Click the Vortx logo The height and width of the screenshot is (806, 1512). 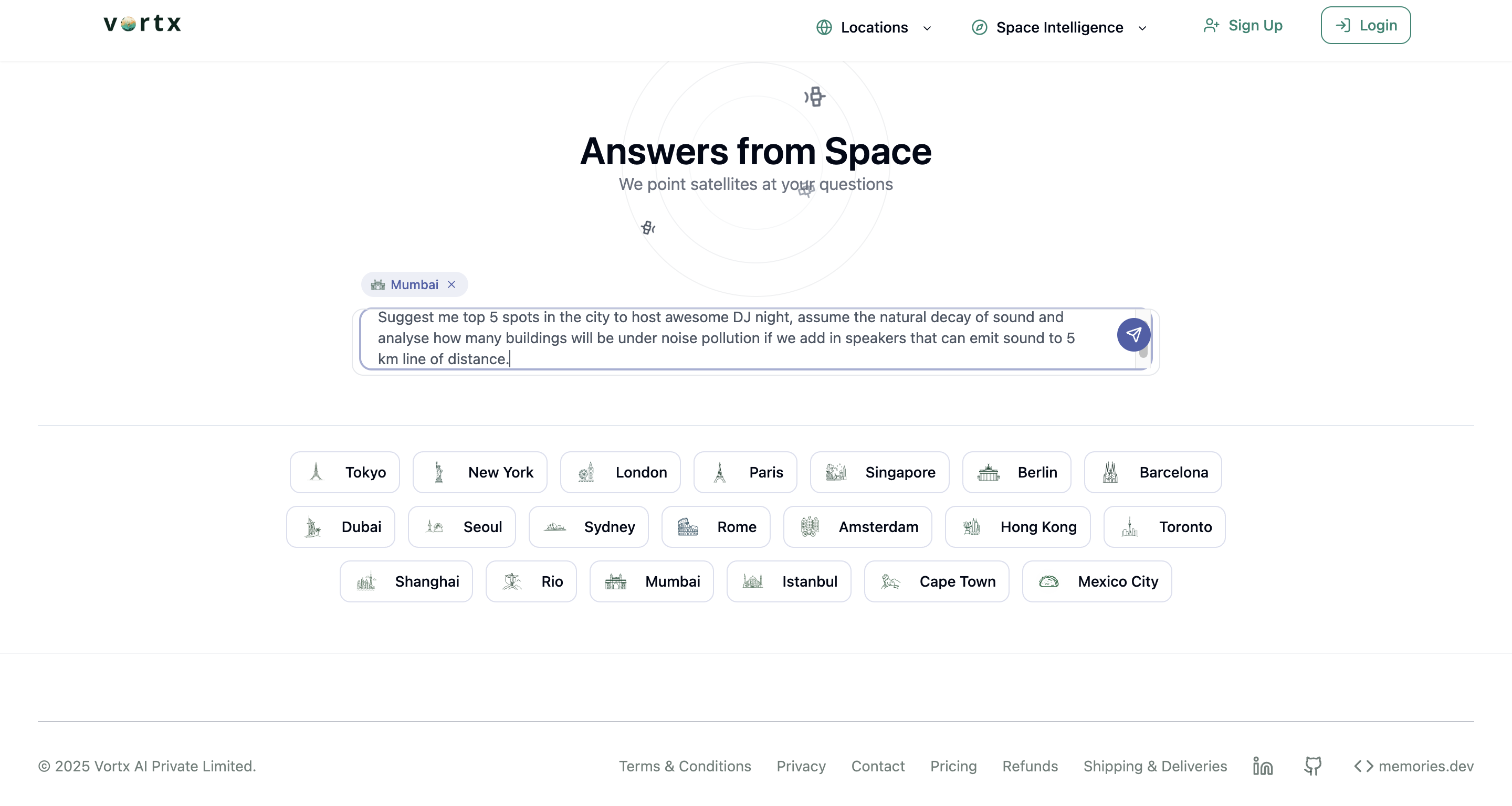click(x=142, y=24)
